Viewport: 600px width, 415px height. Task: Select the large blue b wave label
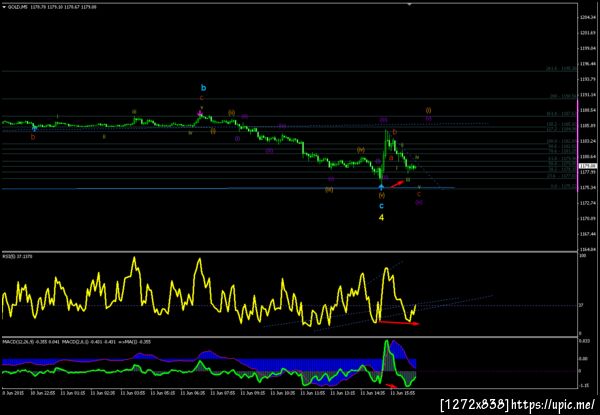(204, 88)
